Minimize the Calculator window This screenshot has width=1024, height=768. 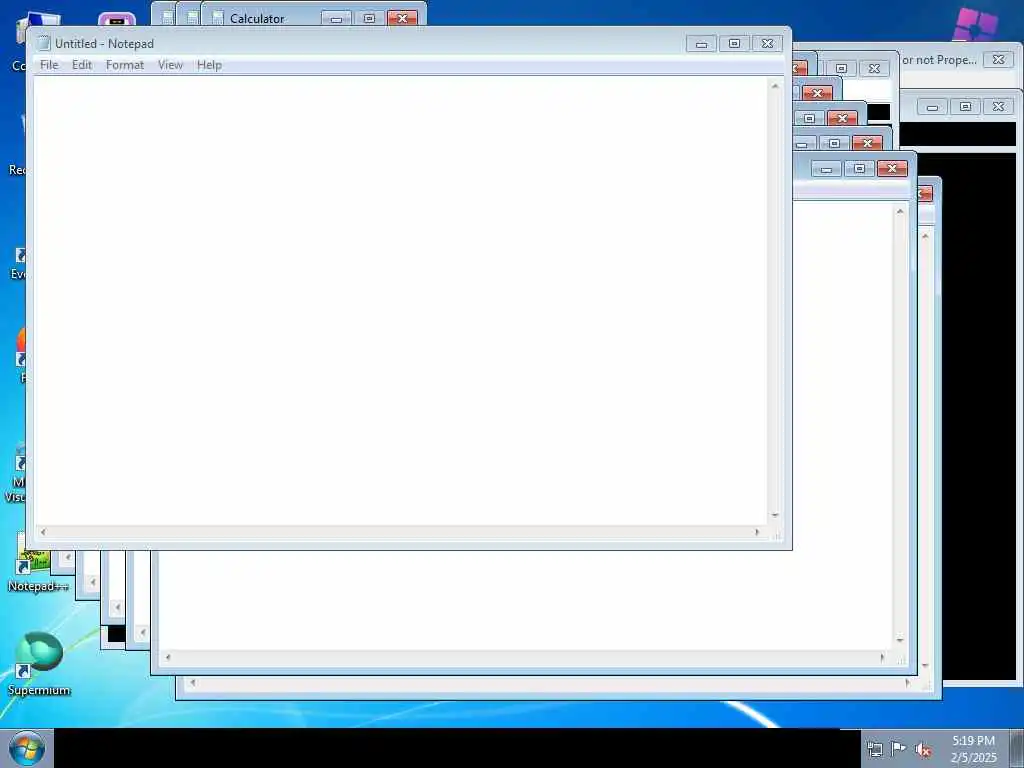(336, 19)
